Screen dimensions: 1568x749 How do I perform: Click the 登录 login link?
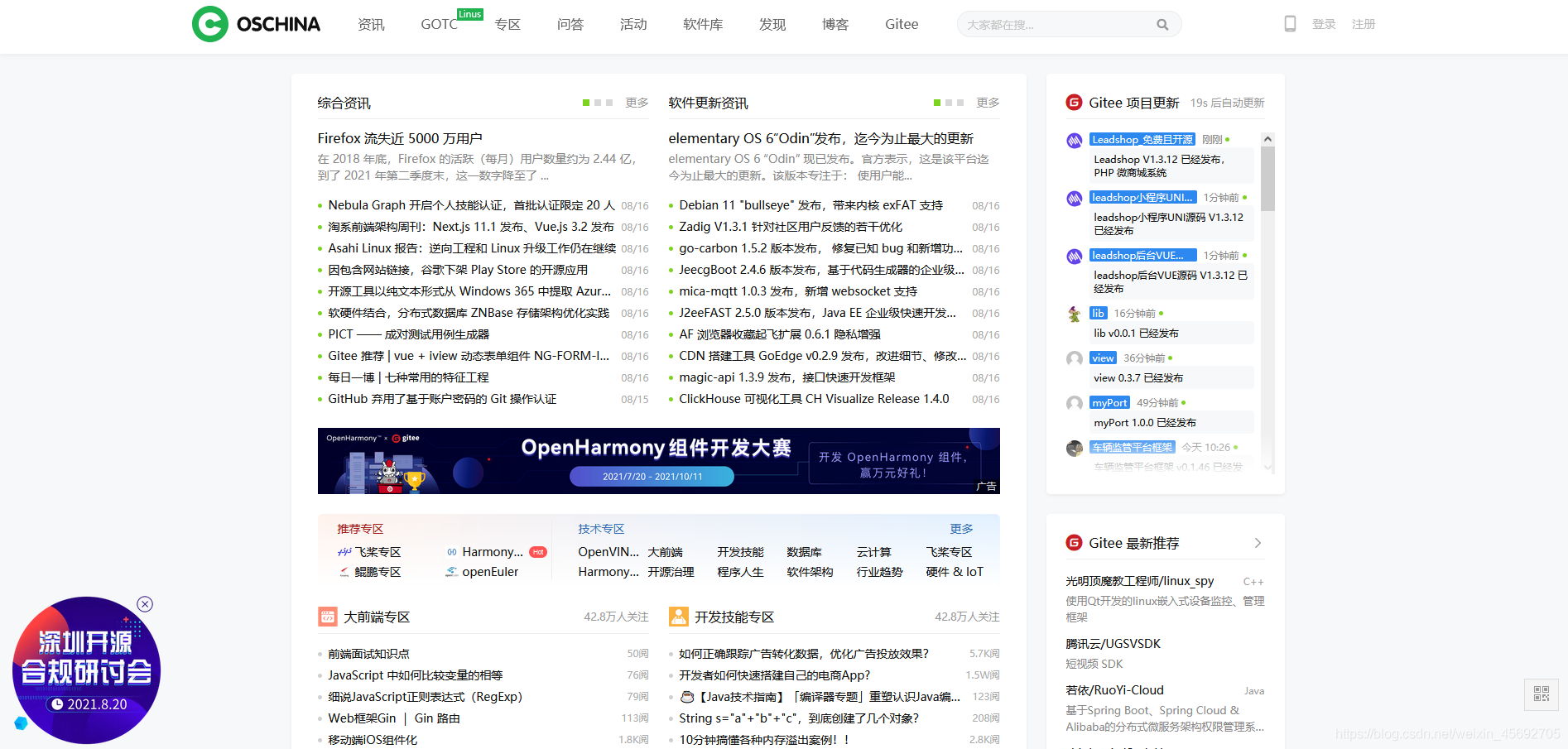pyautogui.click(x=1324, y=25)
